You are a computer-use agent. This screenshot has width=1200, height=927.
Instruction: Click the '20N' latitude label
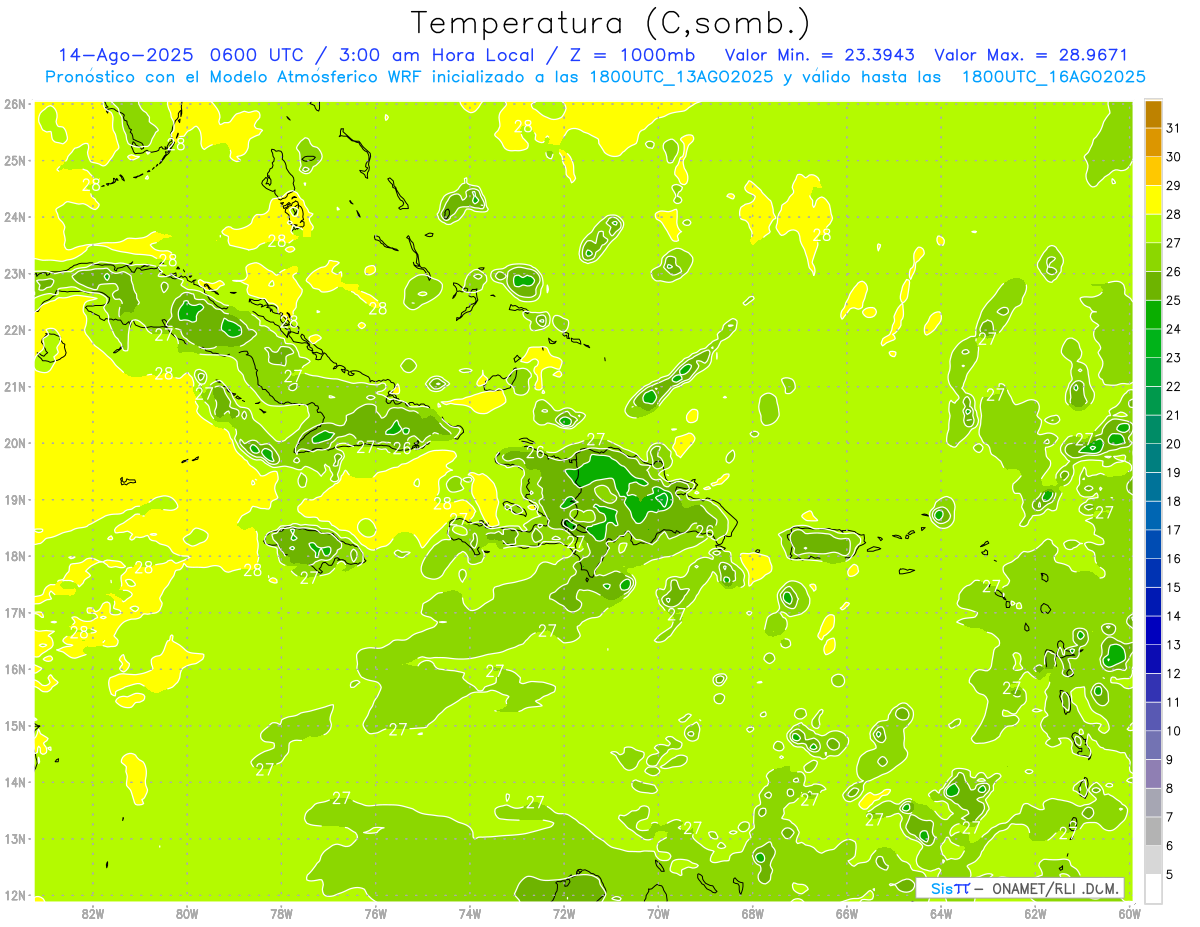15,443
